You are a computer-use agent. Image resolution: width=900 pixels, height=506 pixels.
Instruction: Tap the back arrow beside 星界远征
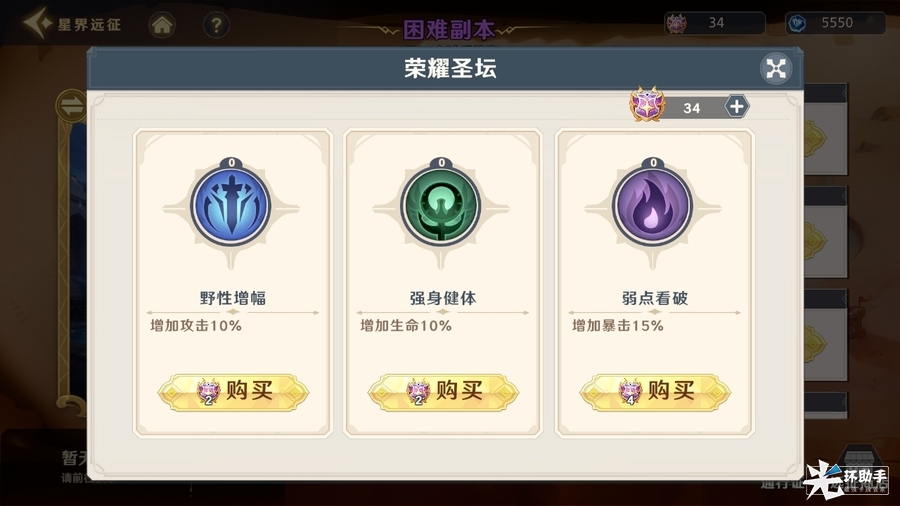coord(37,23)
